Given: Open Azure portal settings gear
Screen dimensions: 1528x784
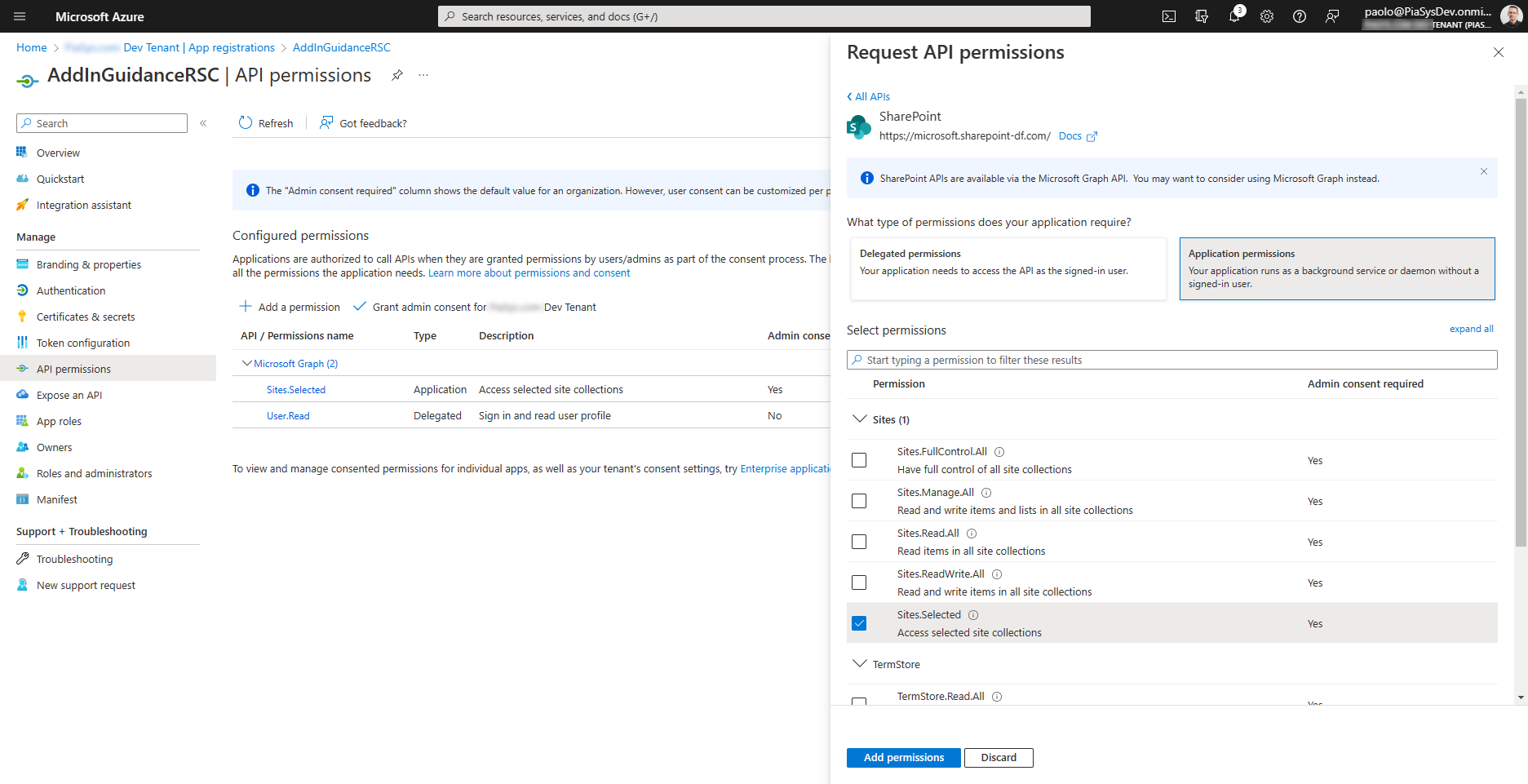Looking at the screenshot, I should pyautogui.click(x=1267, y=16).
